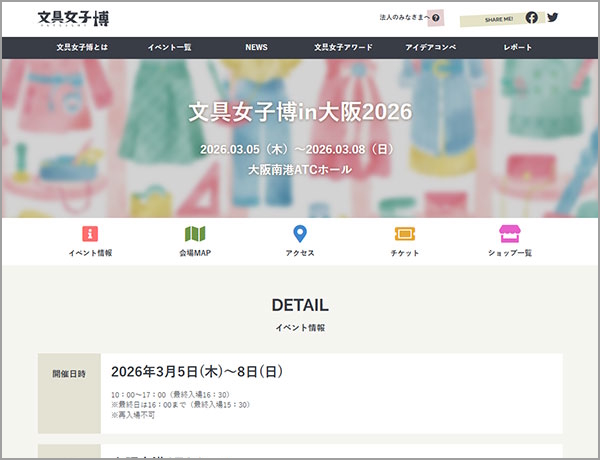600x460 pixels.
Task: Click the 文具女子博 site logo
Action: click(73, 18)
